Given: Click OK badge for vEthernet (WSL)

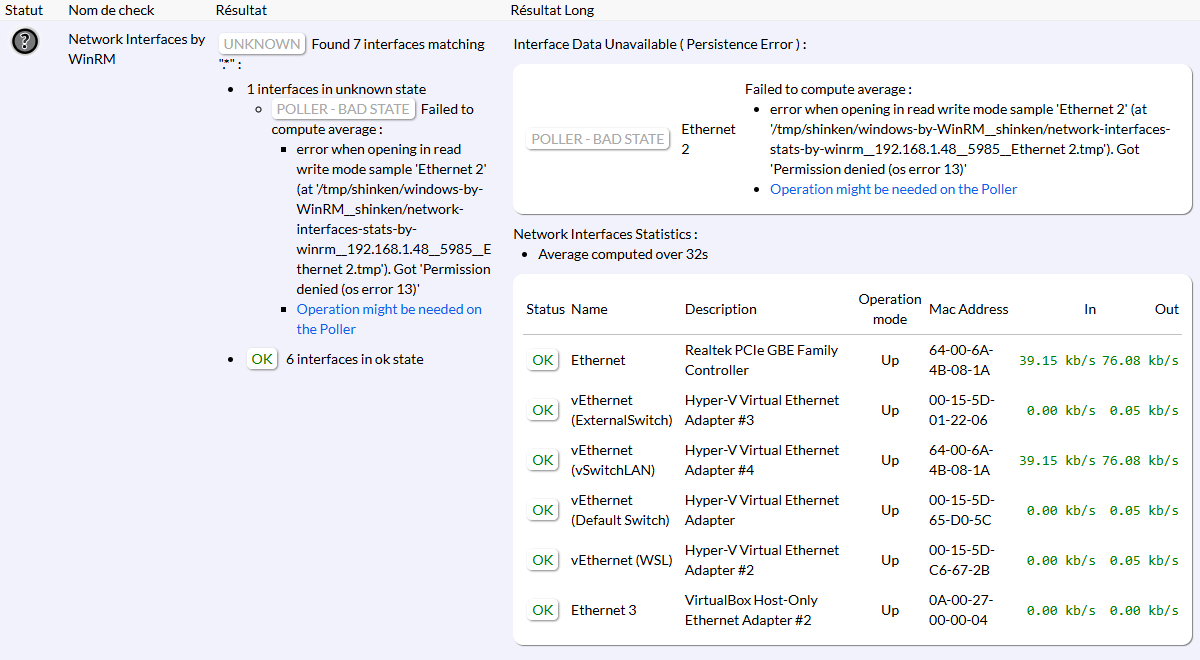Looking at the screenshot, I should (543, 560).
